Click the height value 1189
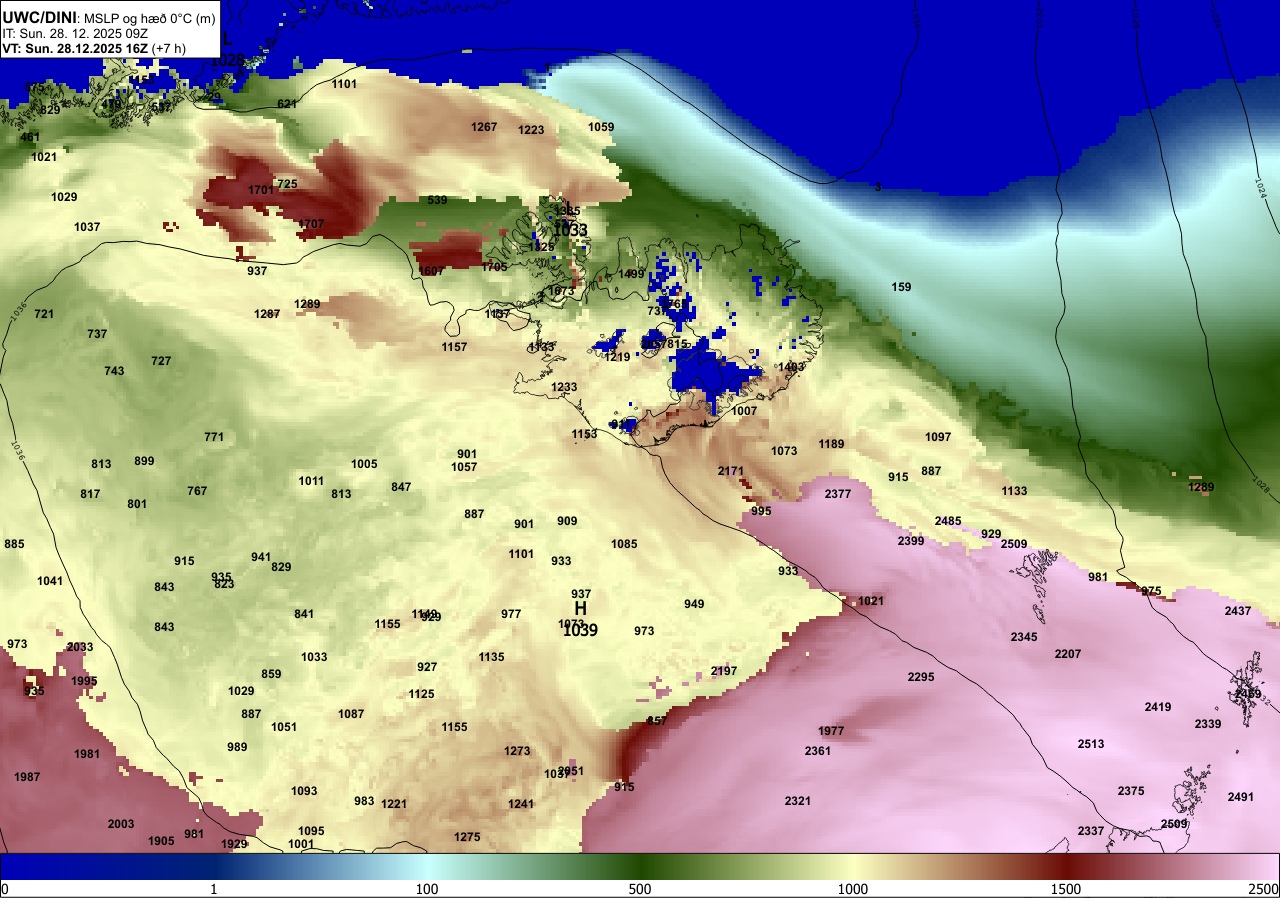1280x898 pixels. tap(831, 444)
